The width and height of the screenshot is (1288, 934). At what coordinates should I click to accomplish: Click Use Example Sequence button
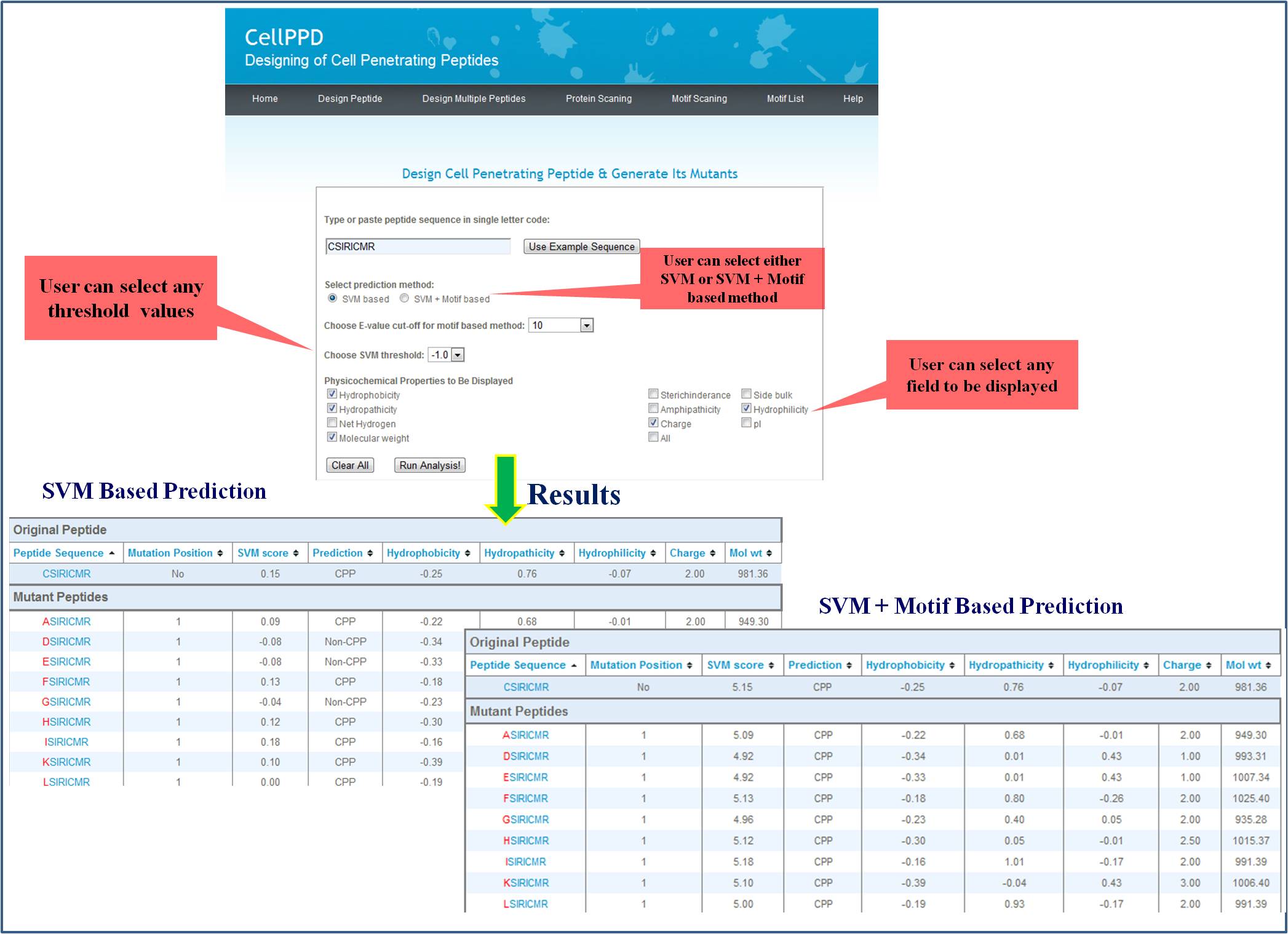coord(581,247)
